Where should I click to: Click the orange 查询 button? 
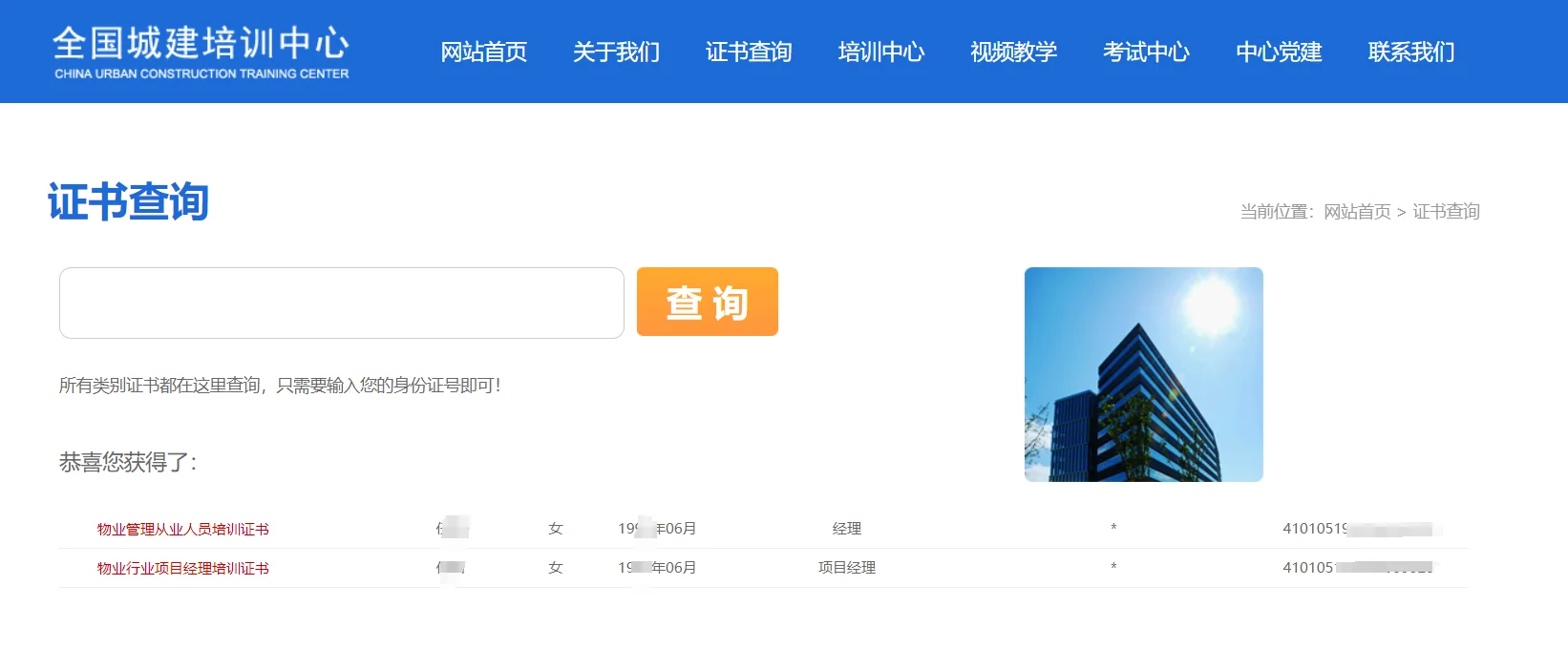(708, 302)
